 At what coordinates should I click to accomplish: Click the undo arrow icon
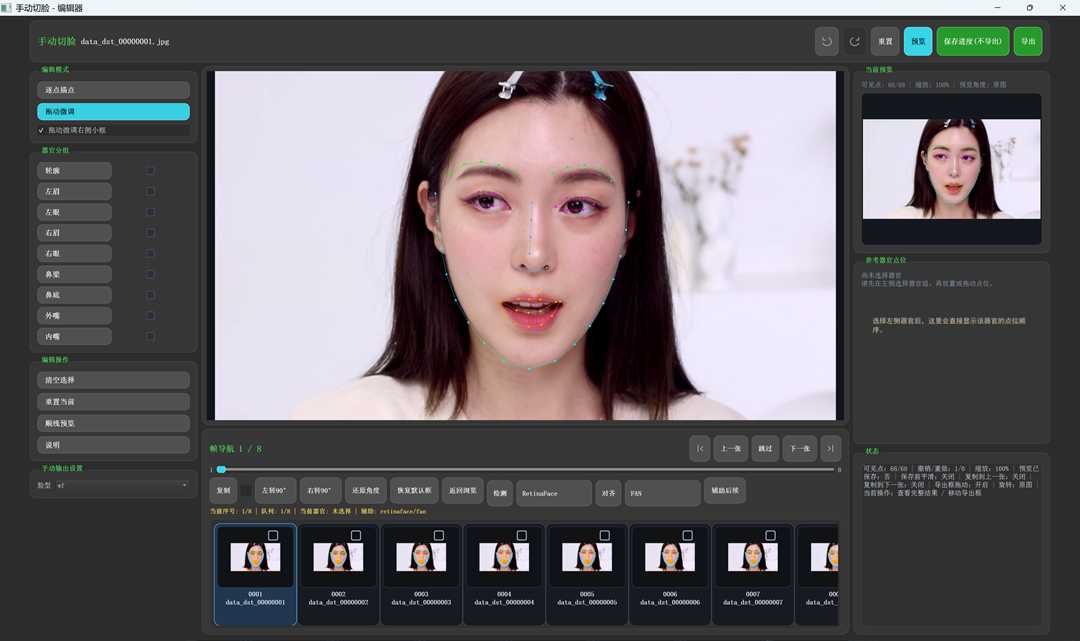pos(827,41)
